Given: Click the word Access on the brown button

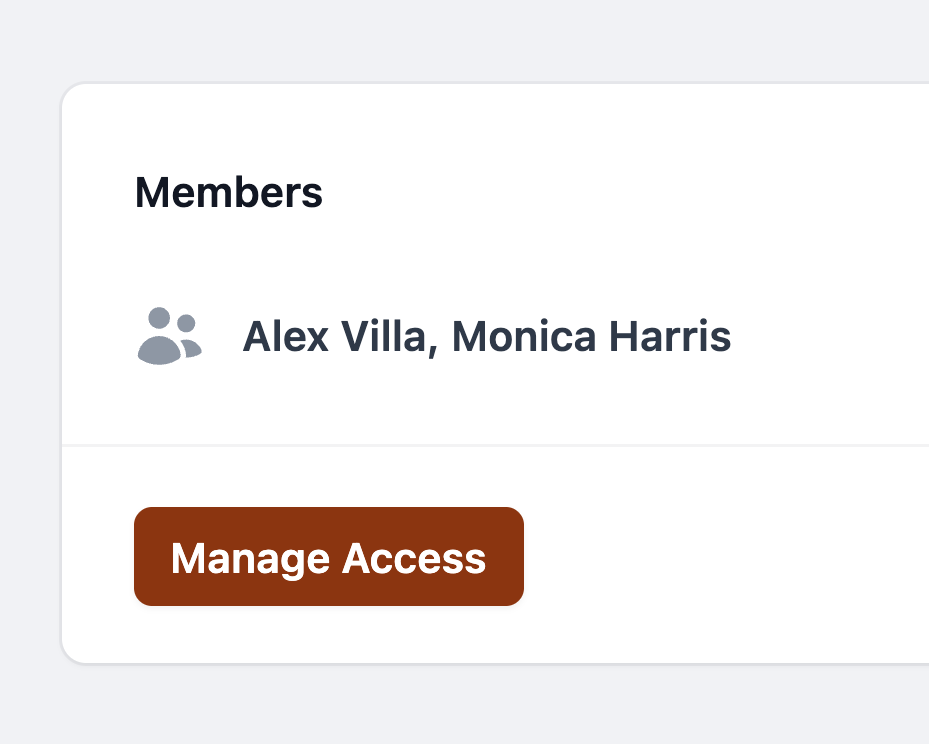Looking at the screenshot, I should click(414, 558).
